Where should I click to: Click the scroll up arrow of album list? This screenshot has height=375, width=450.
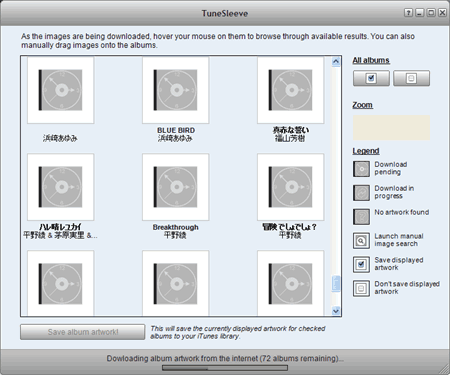click(x=336, y=61)
